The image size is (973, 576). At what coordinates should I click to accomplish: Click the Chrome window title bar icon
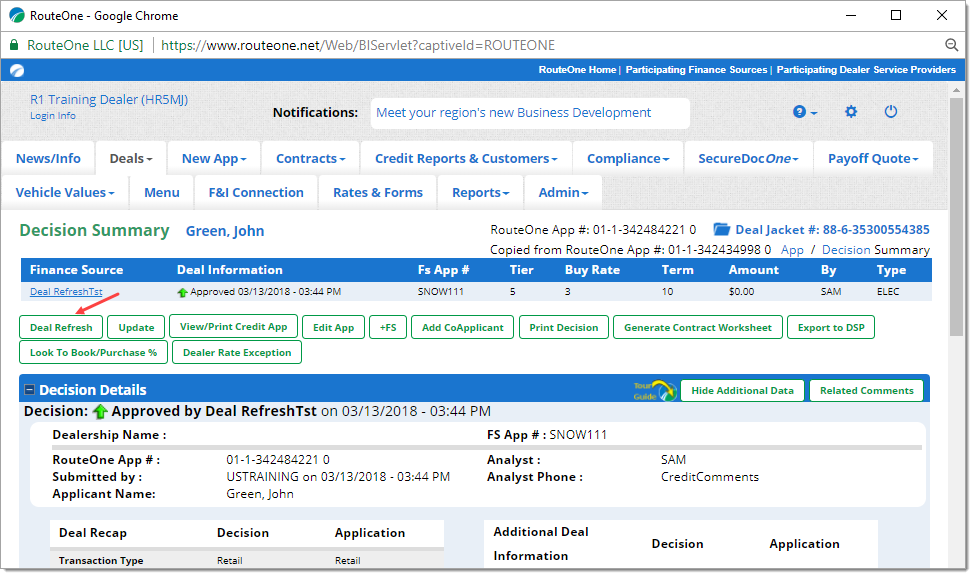coord(17,16)
